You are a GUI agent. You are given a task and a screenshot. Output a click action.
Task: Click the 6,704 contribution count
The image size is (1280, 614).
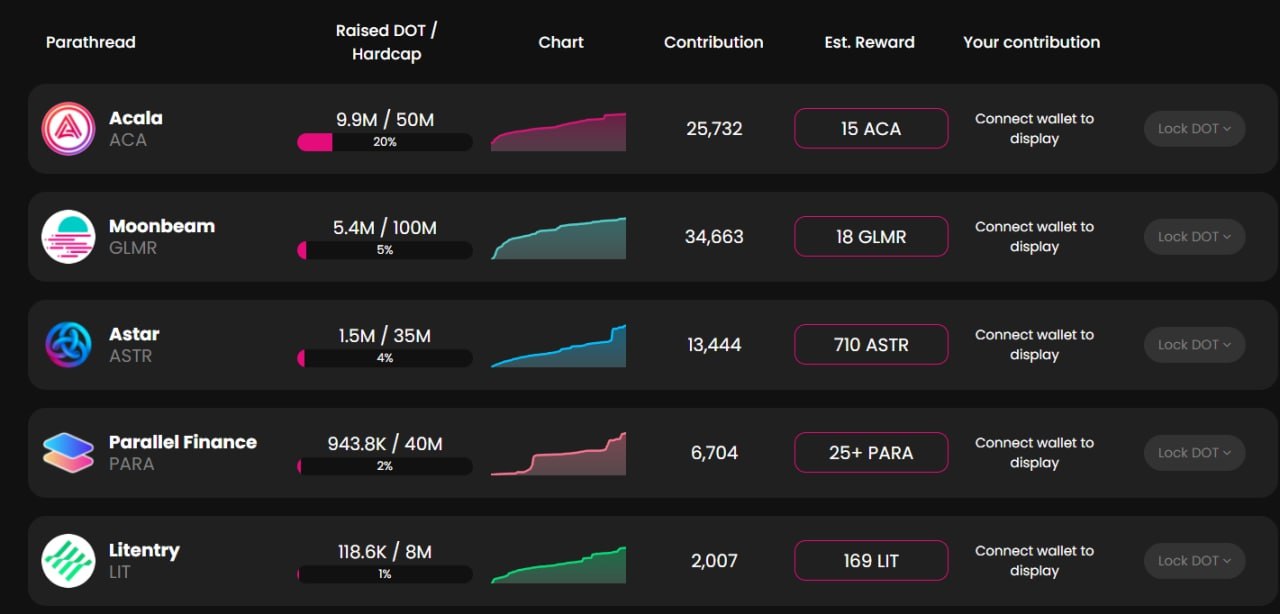714,453
